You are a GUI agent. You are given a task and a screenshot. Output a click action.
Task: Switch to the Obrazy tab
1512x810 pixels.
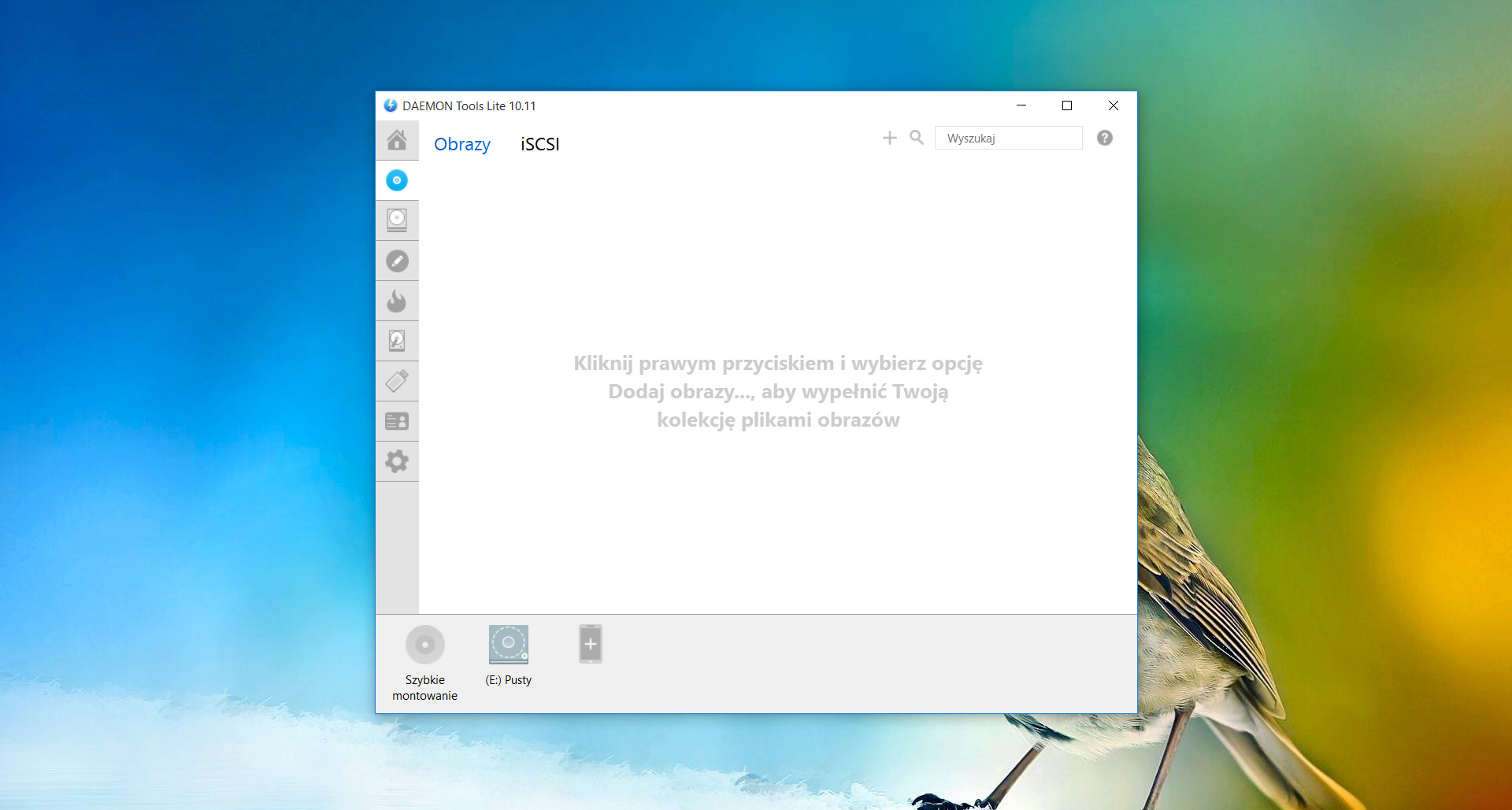point(462,144)
